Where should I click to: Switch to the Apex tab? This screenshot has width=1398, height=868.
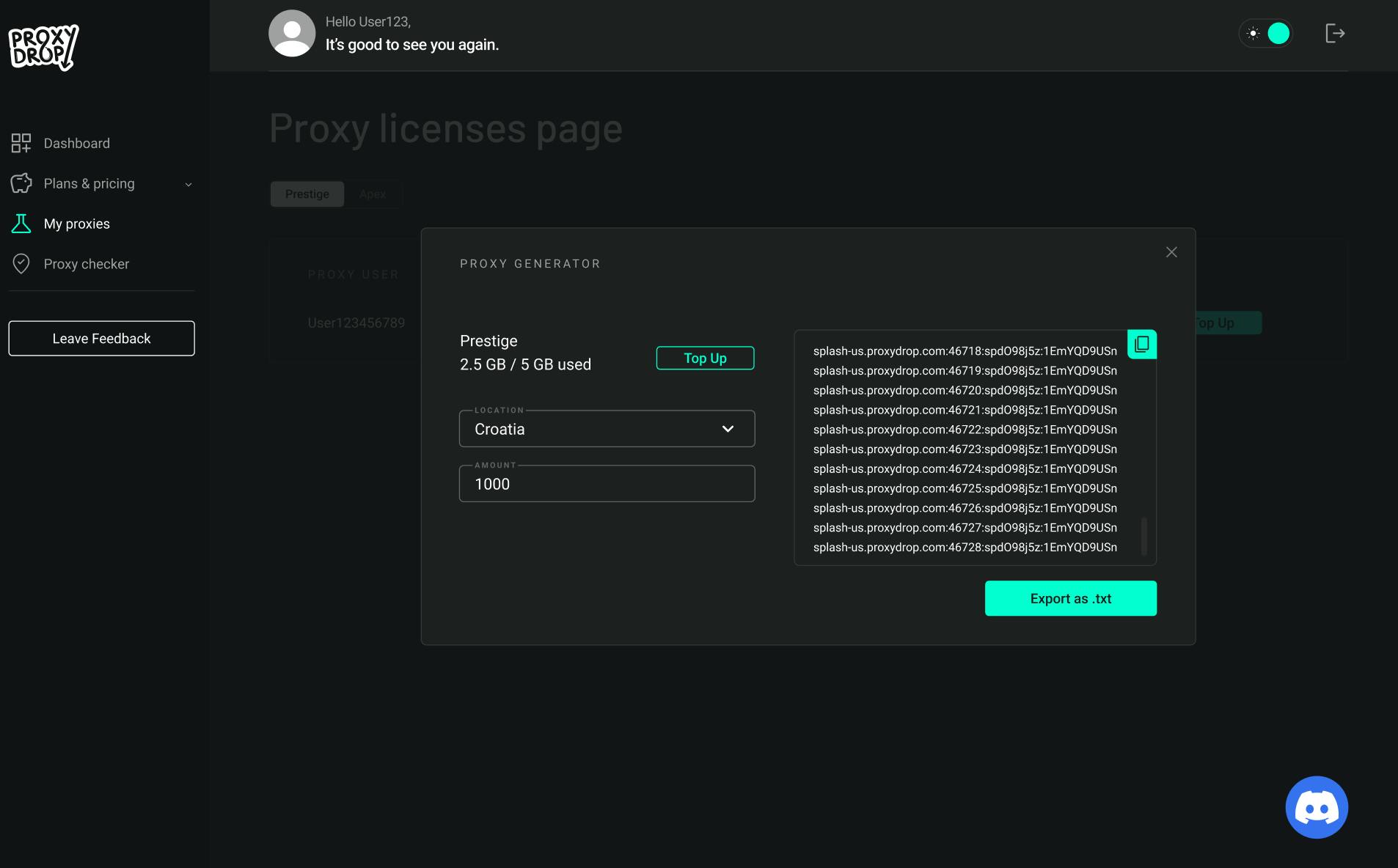(x=373, y=194)
